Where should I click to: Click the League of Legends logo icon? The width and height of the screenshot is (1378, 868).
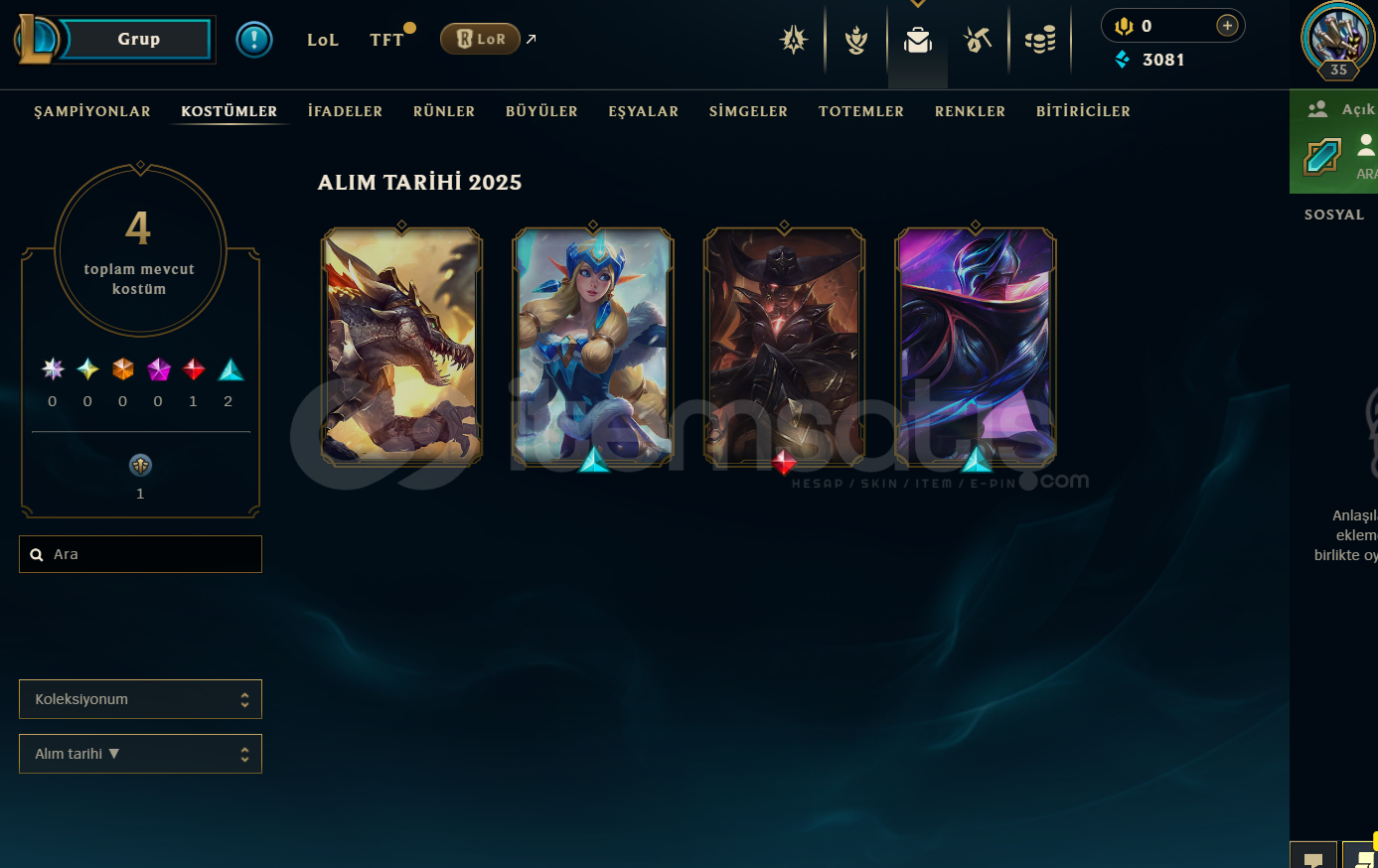point(37,40)
